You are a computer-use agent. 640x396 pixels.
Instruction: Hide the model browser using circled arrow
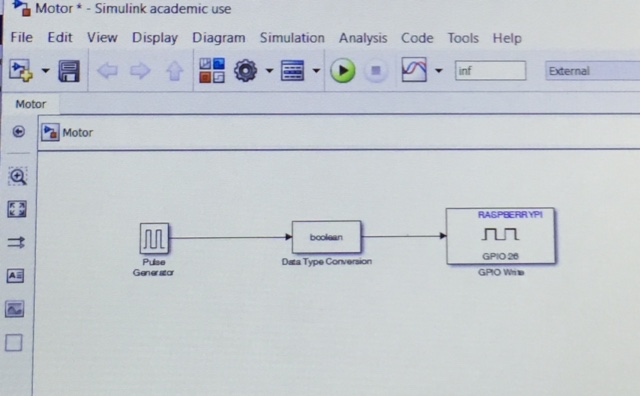click(x=18, y=131)
